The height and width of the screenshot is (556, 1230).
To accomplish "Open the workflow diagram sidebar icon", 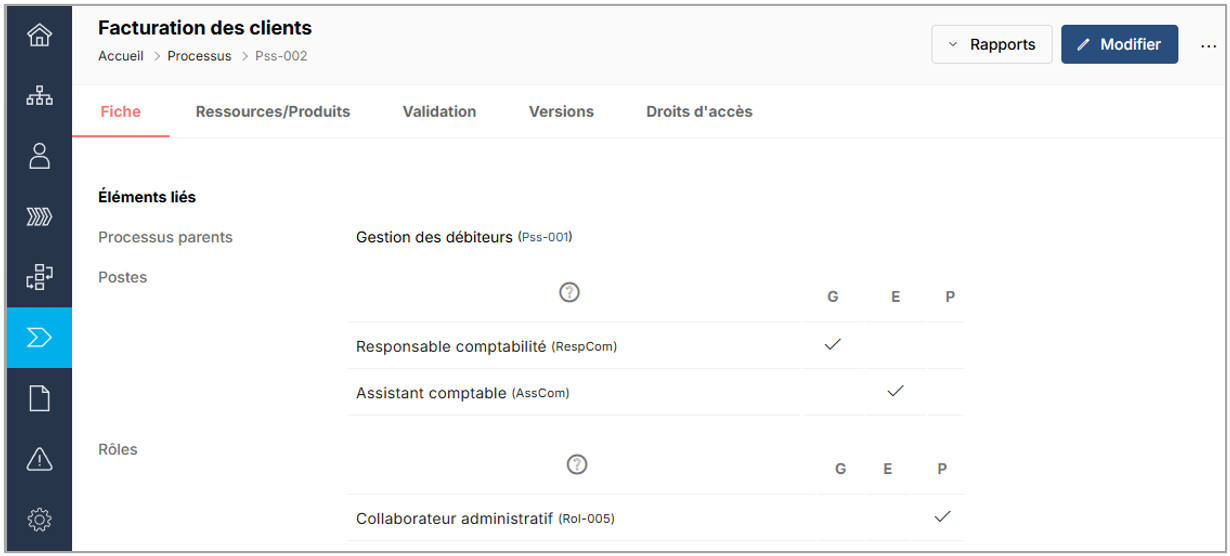I will [x=39, y=277].
